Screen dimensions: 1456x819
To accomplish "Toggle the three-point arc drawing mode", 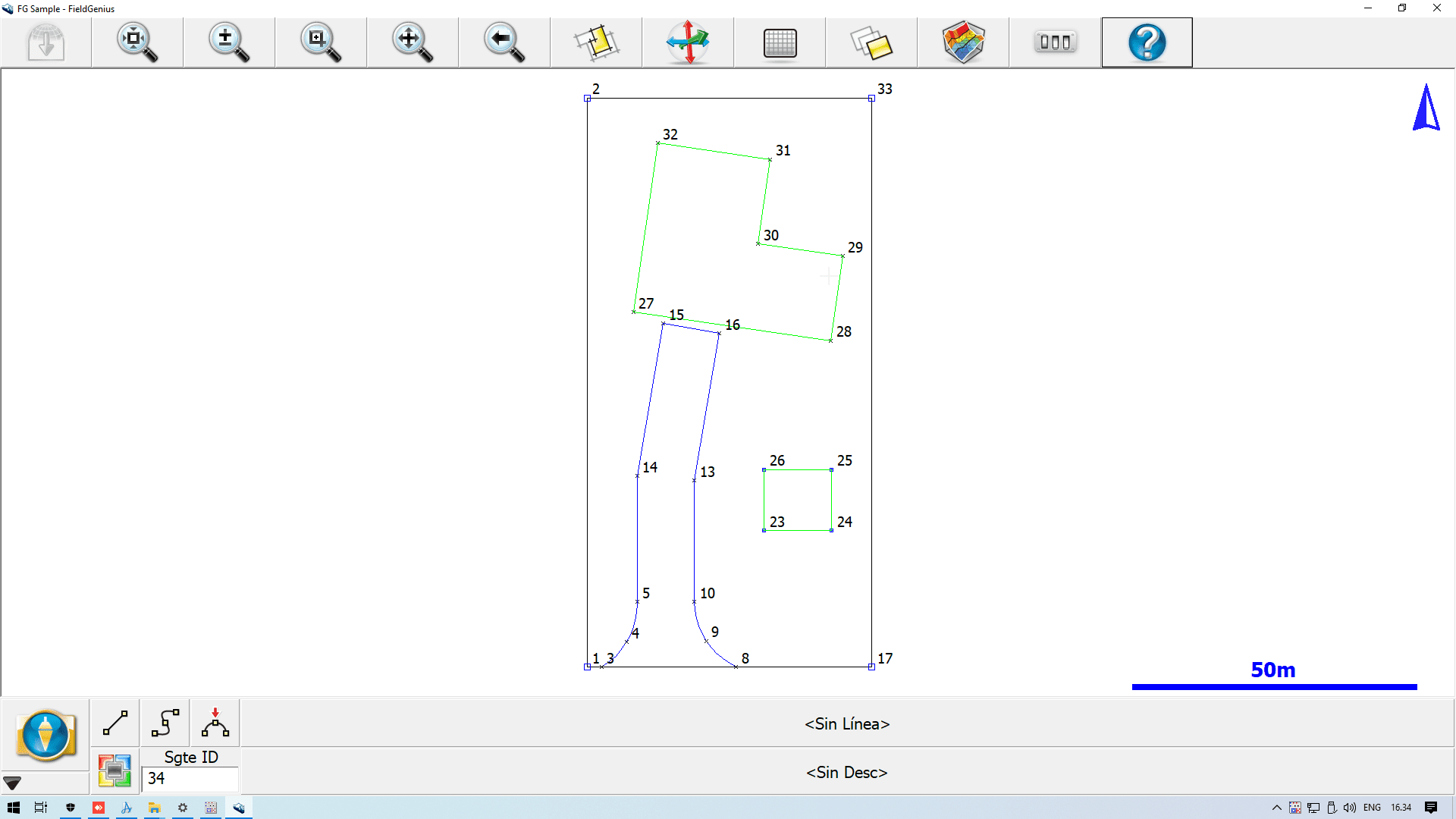I will [215, 723].
